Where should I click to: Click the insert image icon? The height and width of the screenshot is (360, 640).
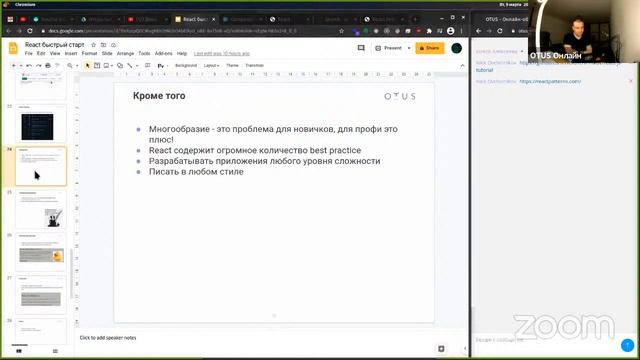coord(107,65)
